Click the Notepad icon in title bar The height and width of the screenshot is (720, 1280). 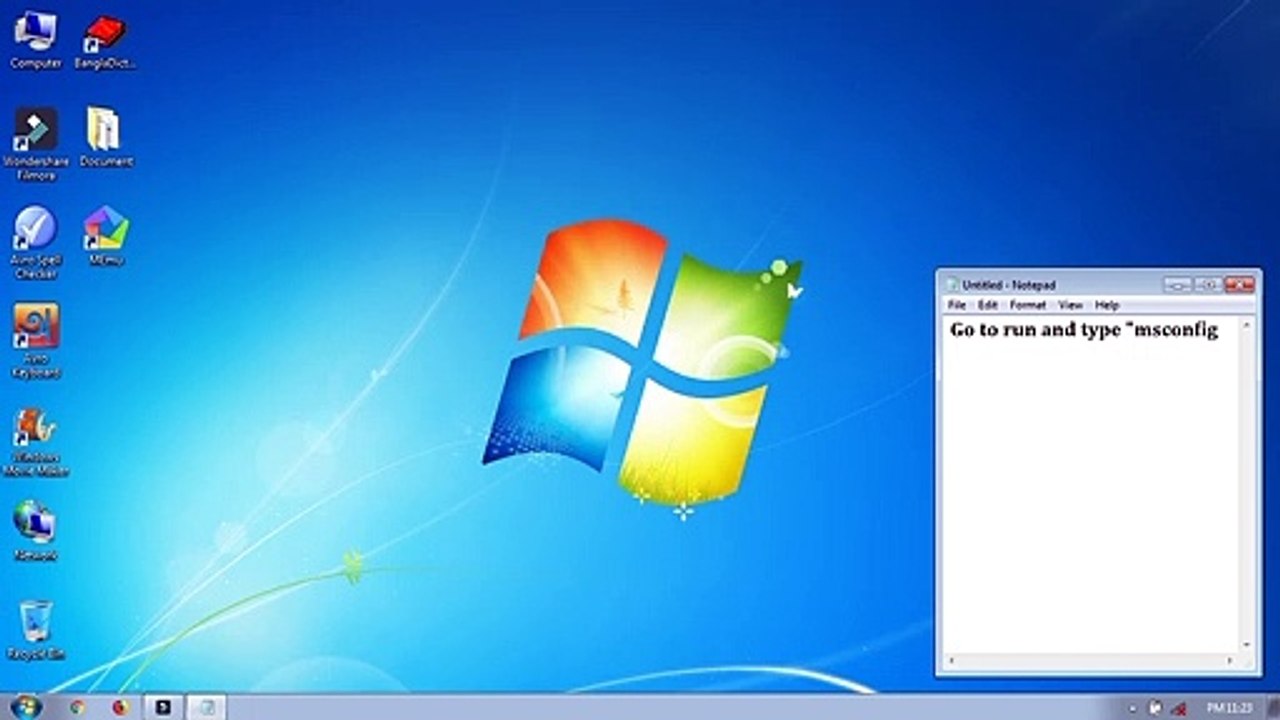tap(952, 285)
